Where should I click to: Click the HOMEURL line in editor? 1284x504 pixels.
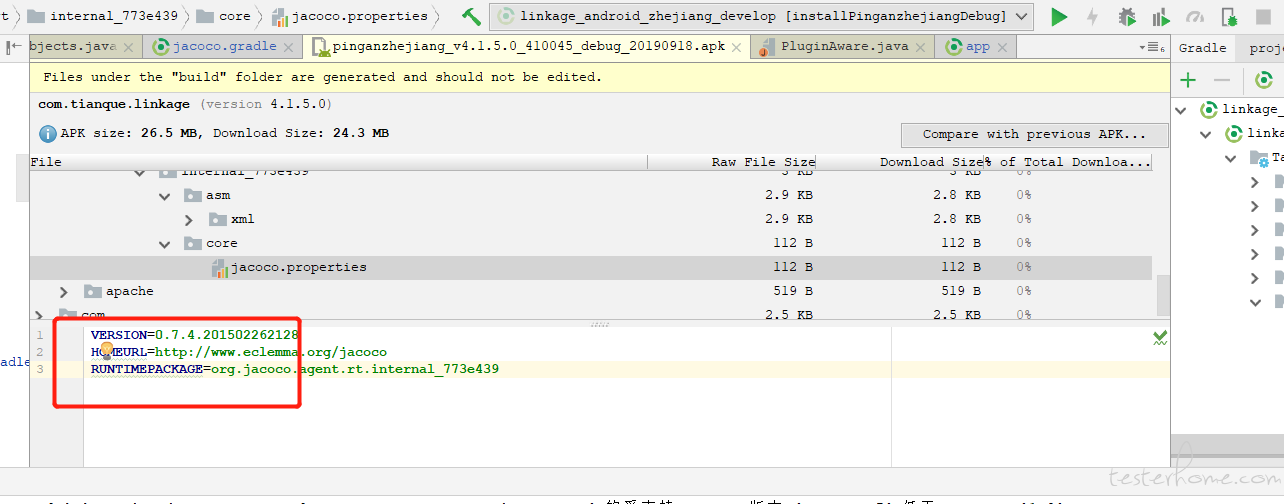(x=238, y=352)
